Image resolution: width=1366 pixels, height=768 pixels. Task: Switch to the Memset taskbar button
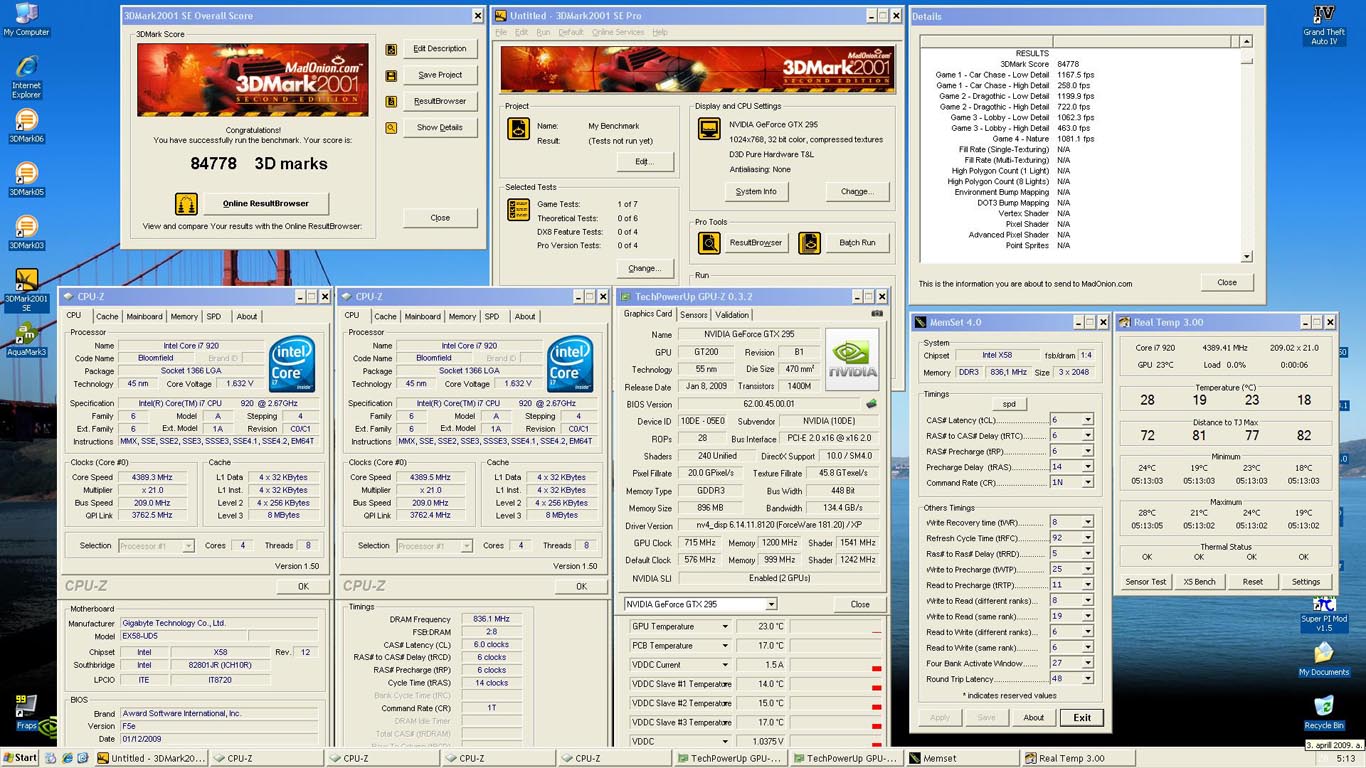[962, 759]
